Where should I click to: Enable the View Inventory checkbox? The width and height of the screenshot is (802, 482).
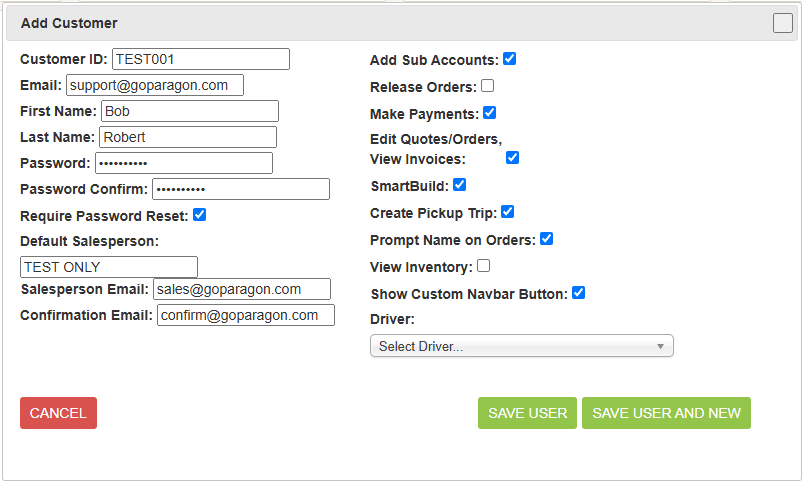click(x=483, y=266)
